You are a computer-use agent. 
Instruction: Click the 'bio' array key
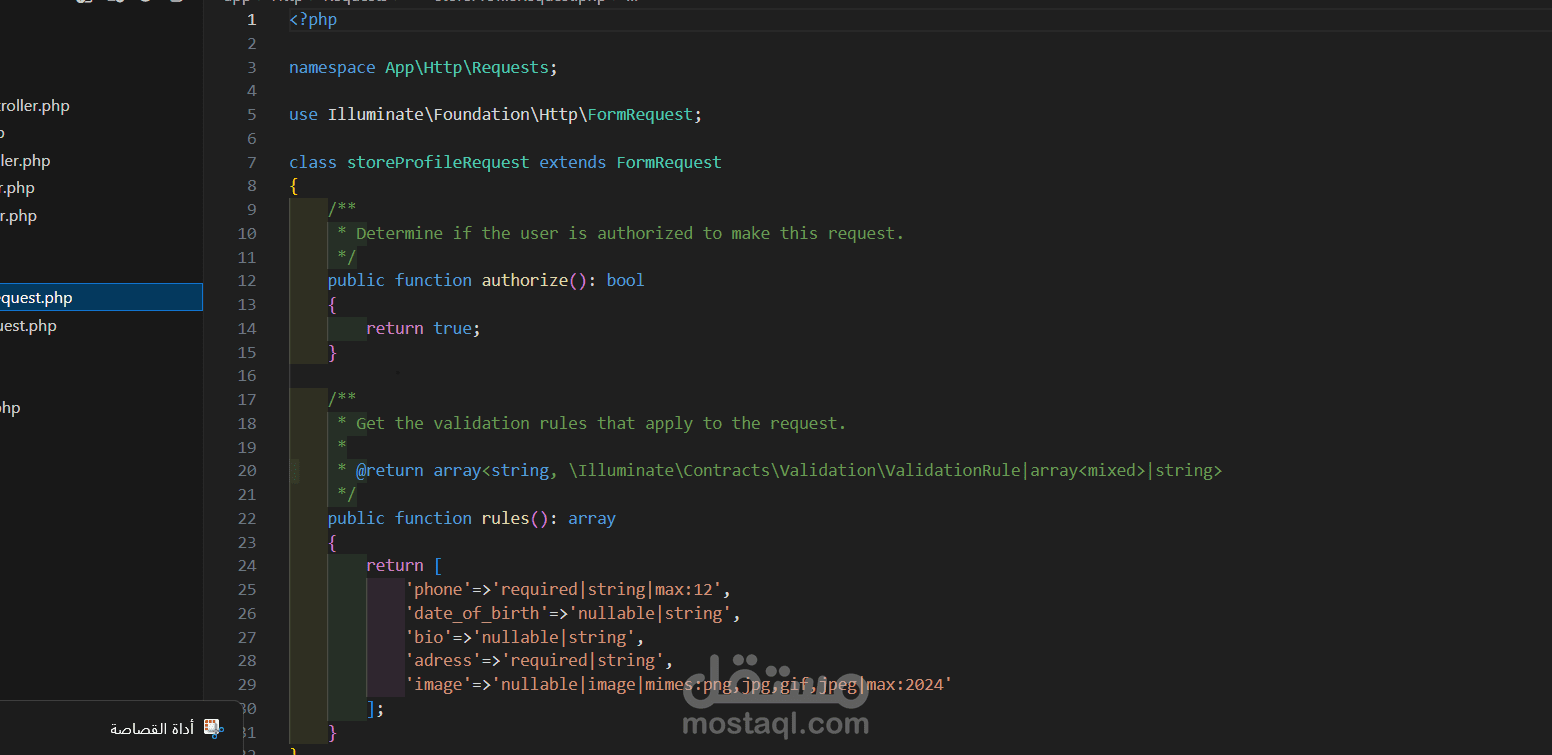pyautogui.click(x=429, y=638)
